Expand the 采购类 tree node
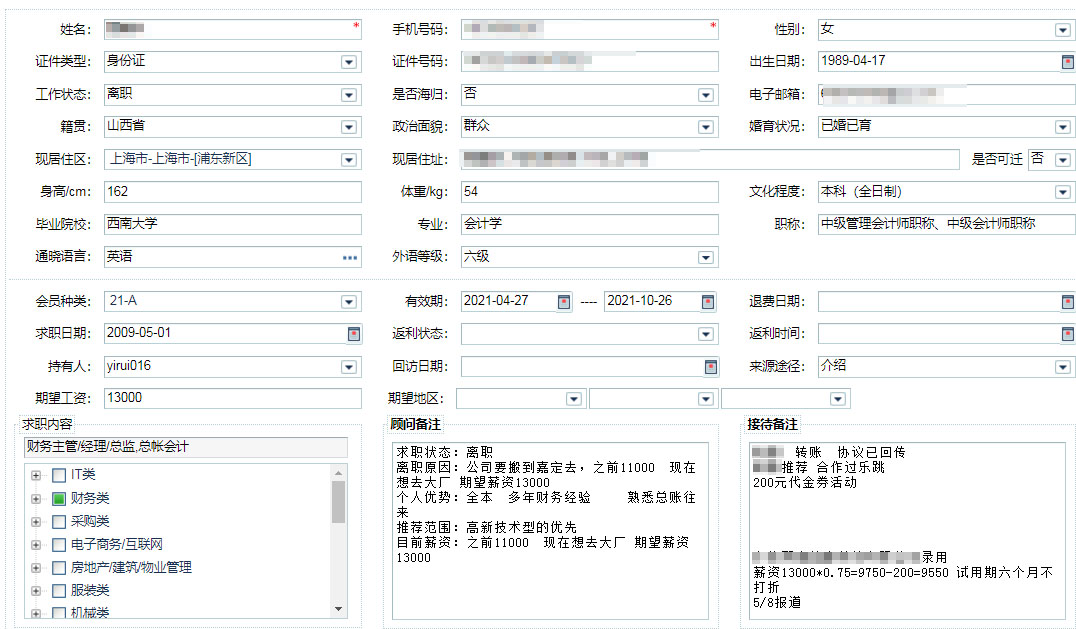1076x629 pixels. [x=36, y=521]
